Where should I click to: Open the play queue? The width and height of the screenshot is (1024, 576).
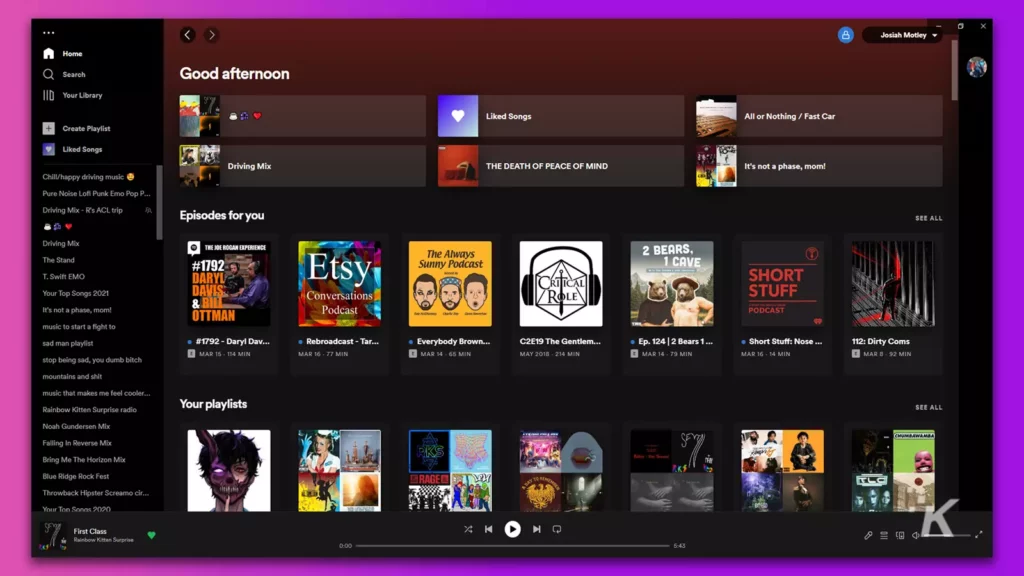884,535
